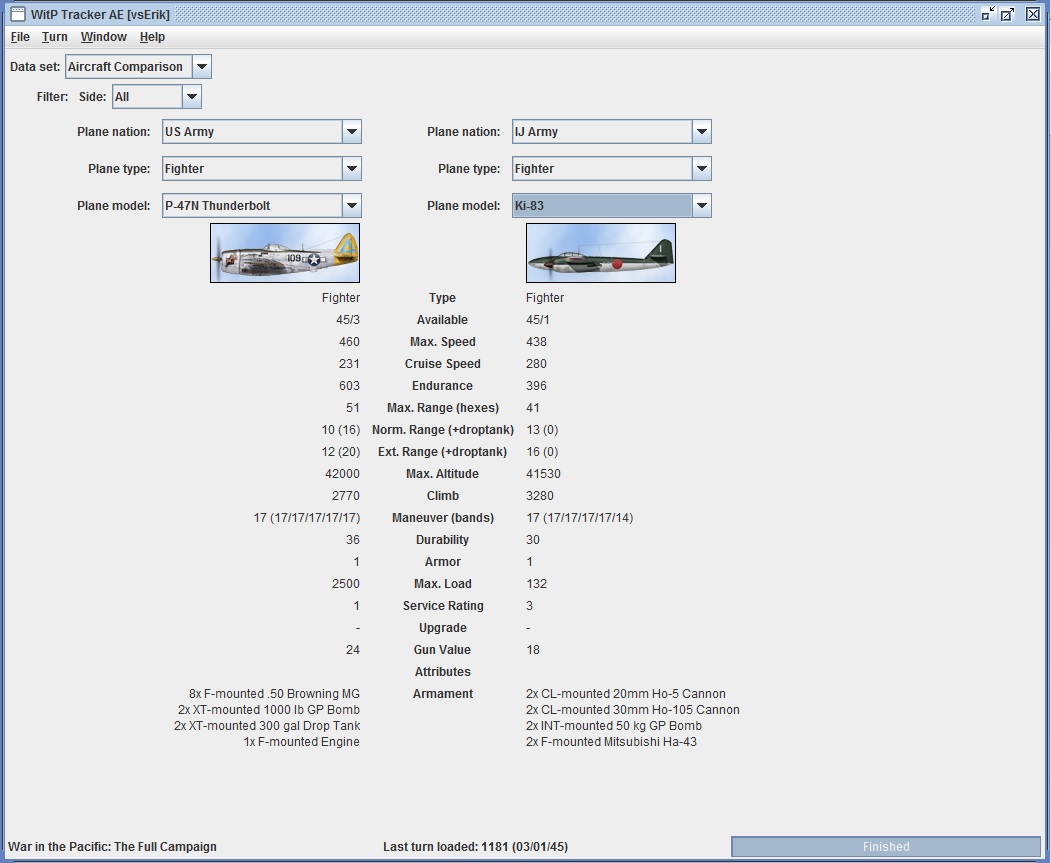
Task: Click the 2x F-mounted Mitsubishi Ha-43 entry
Action: [x=611, y=742]
